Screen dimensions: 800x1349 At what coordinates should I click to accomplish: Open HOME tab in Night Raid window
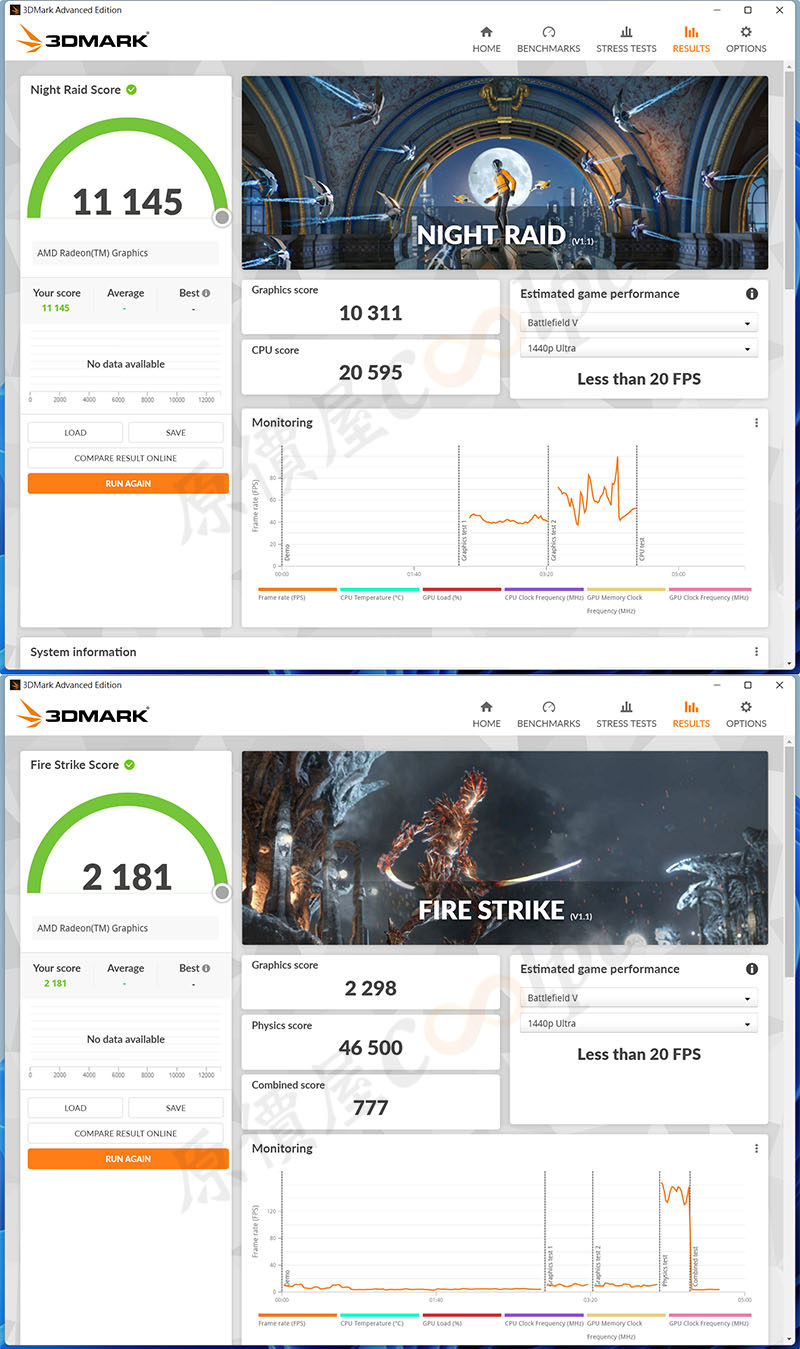click(486, 40)
